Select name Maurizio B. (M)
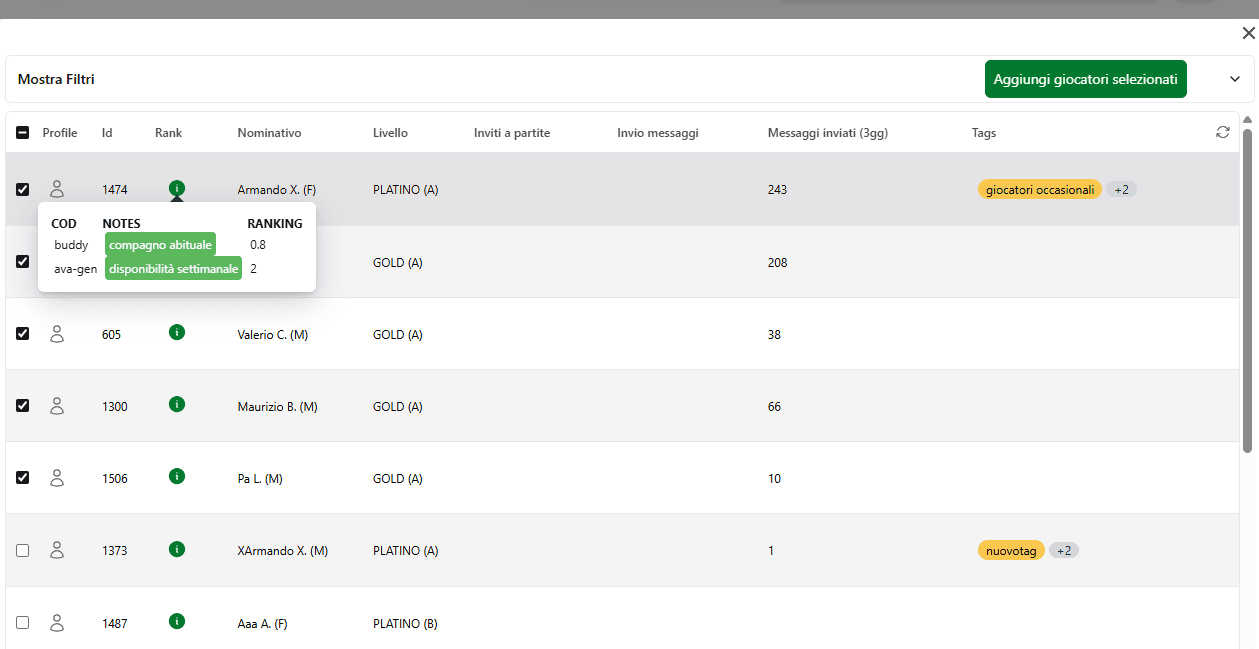This screenshot has width=1259, height=649. [x=277, y=407]
